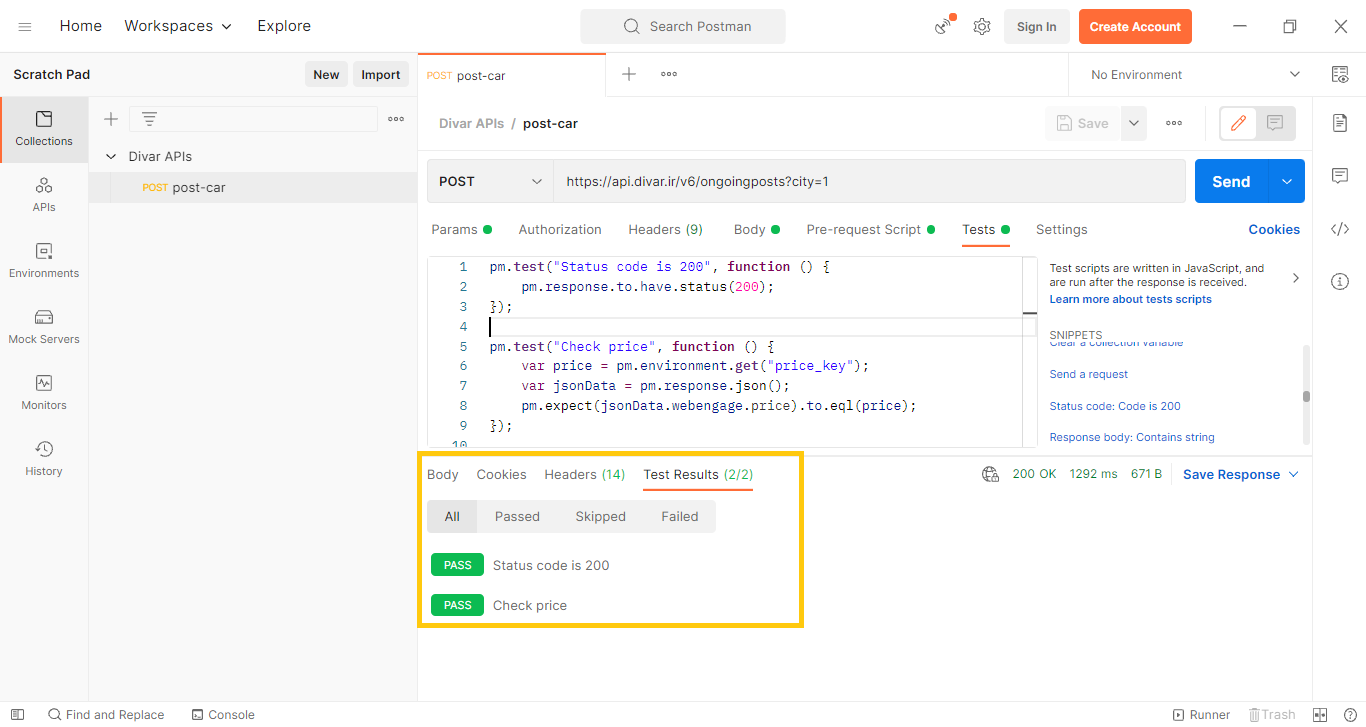Open the hamburger main menu
The image size is (1366, 727).
pos(25,27)
